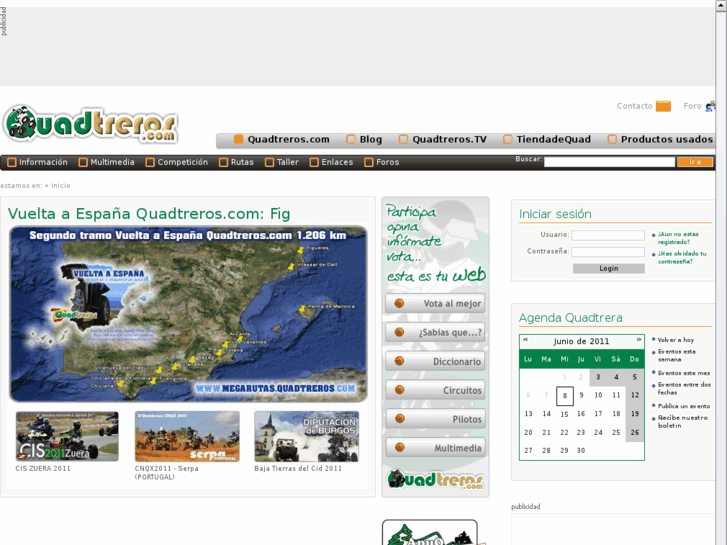Click the sidebar Multimedia button
This screenshot has height=545, width=727.
point(435,448)
